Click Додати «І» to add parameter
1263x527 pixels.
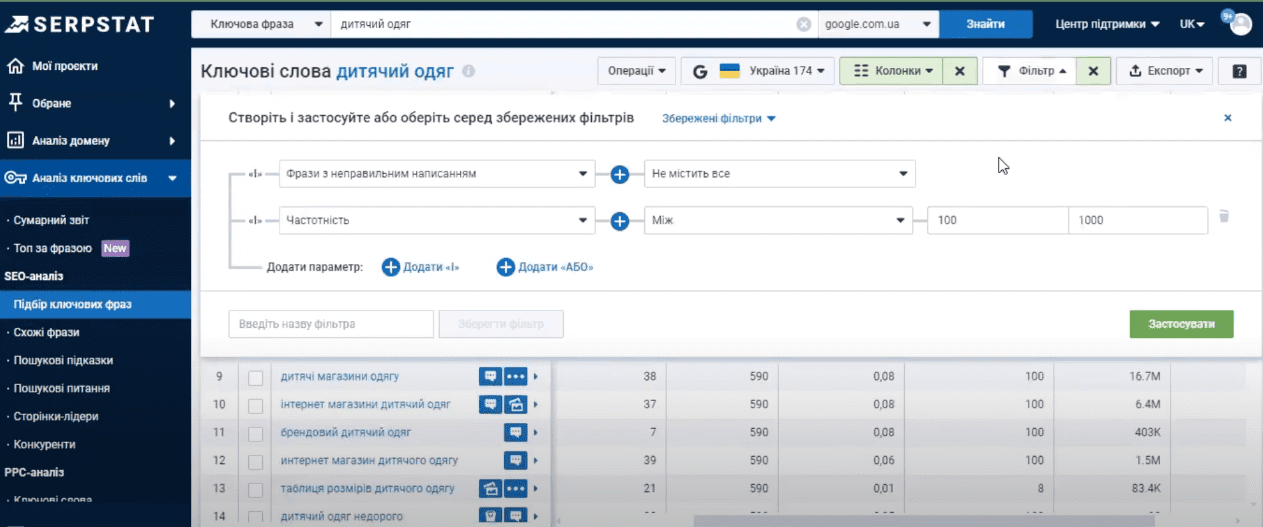point(421,267)
